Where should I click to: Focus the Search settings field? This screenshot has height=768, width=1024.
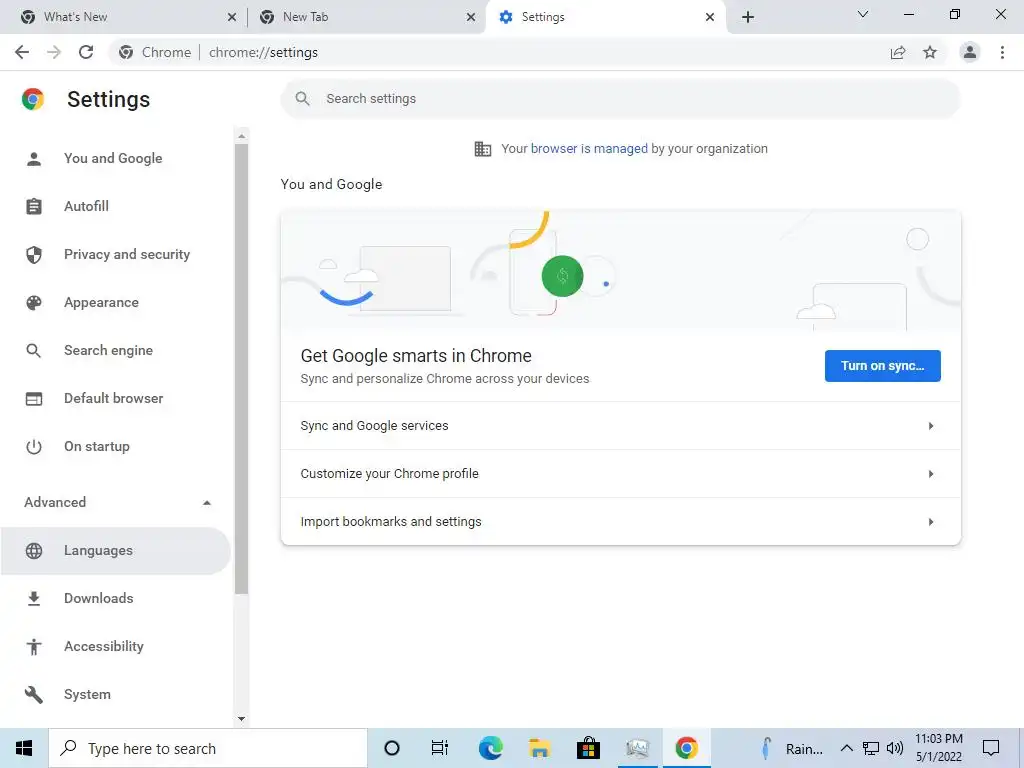pyautogui.click(x=620, y=99)
